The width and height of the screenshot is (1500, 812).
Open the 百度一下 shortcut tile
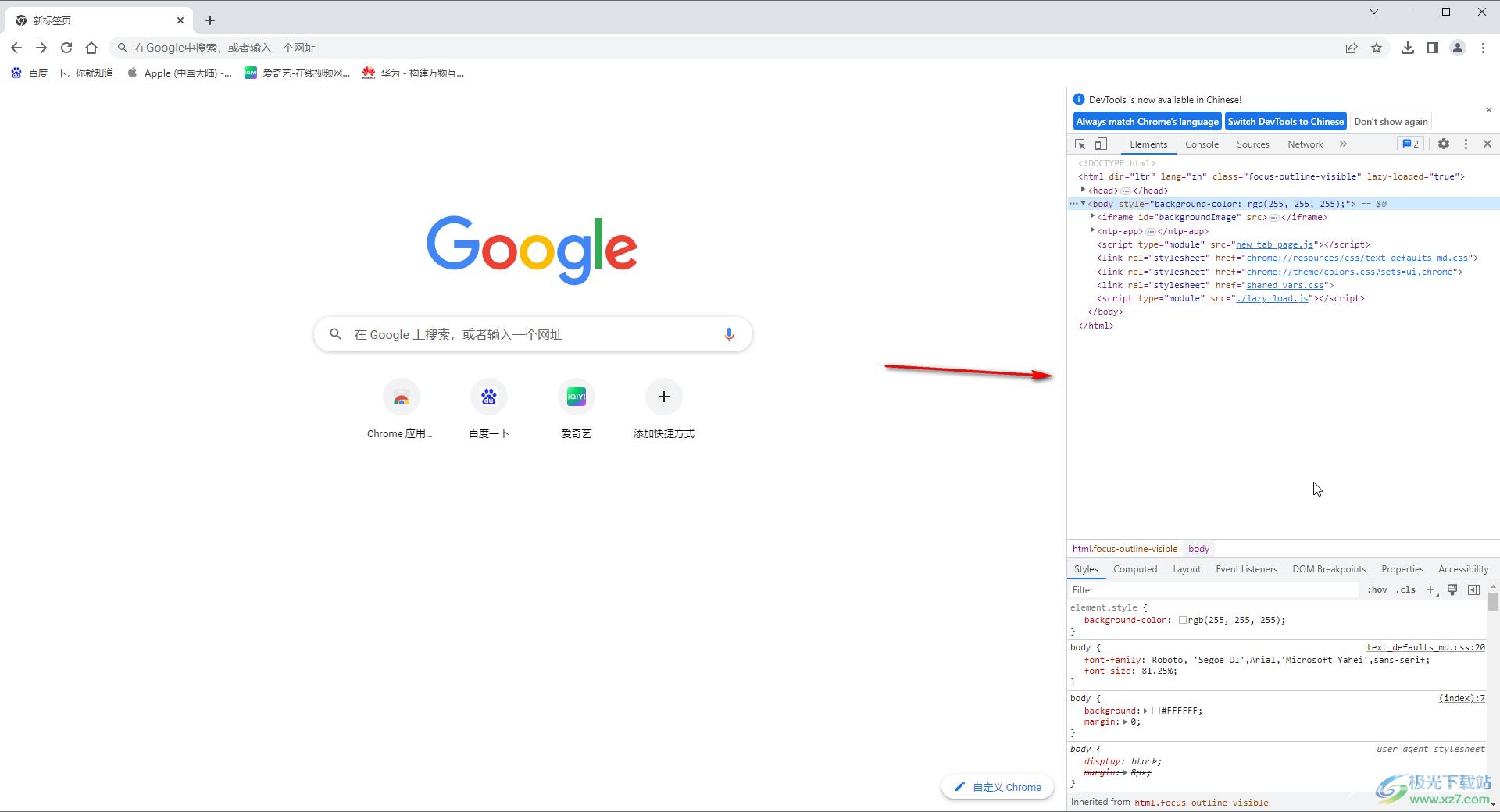[x=489, y=410]
